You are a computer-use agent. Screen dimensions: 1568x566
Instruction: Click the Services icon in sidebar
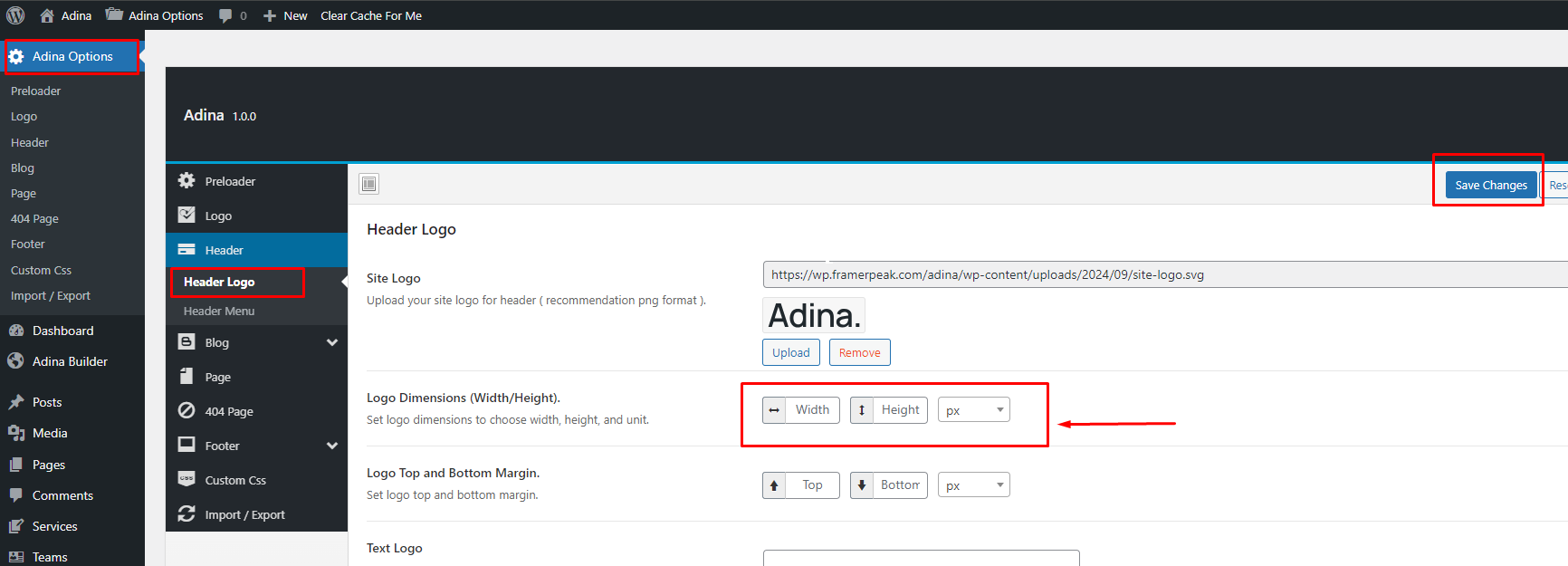(x=16, y=526)
